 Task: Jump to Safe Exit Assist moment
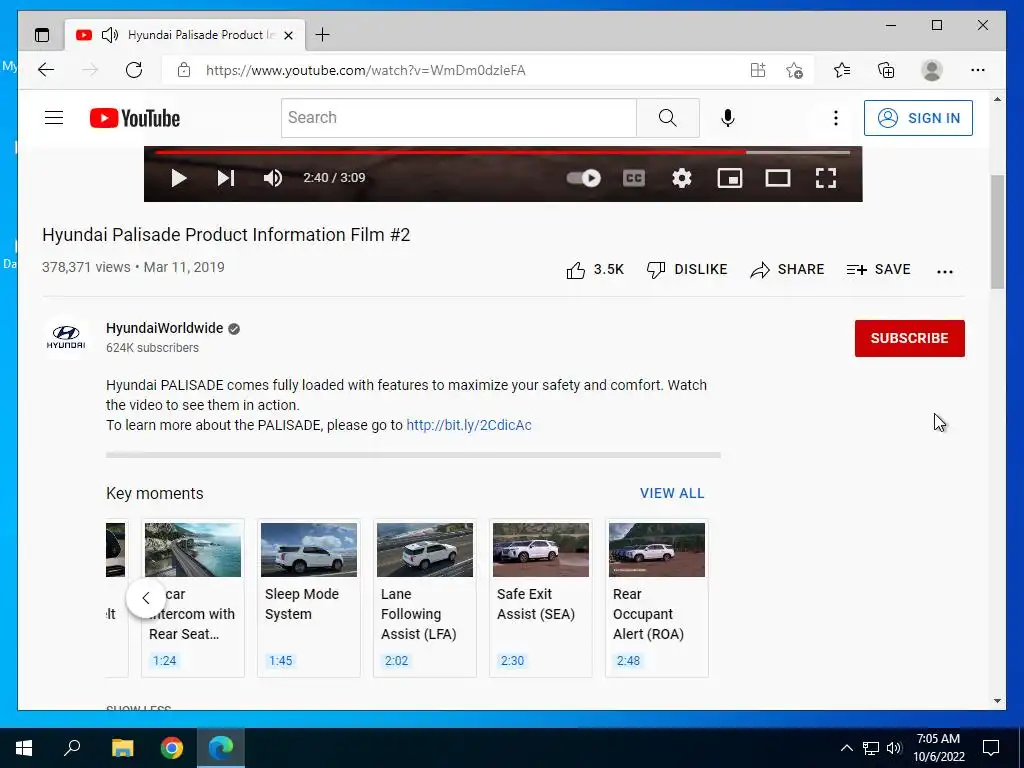click(541, 598)
